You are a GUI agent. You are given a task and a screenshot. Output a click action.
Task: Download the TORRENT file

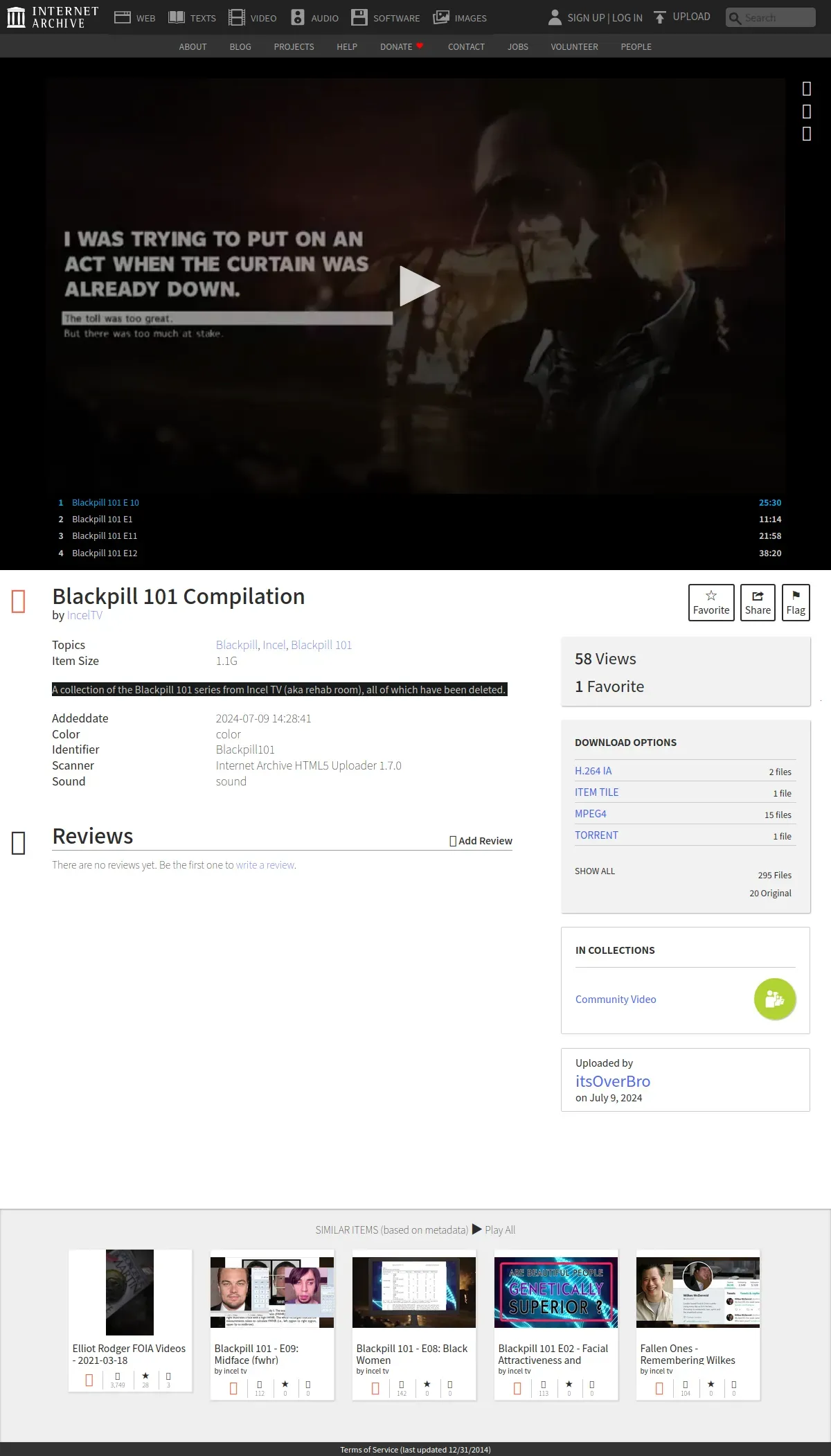point(596,835)
